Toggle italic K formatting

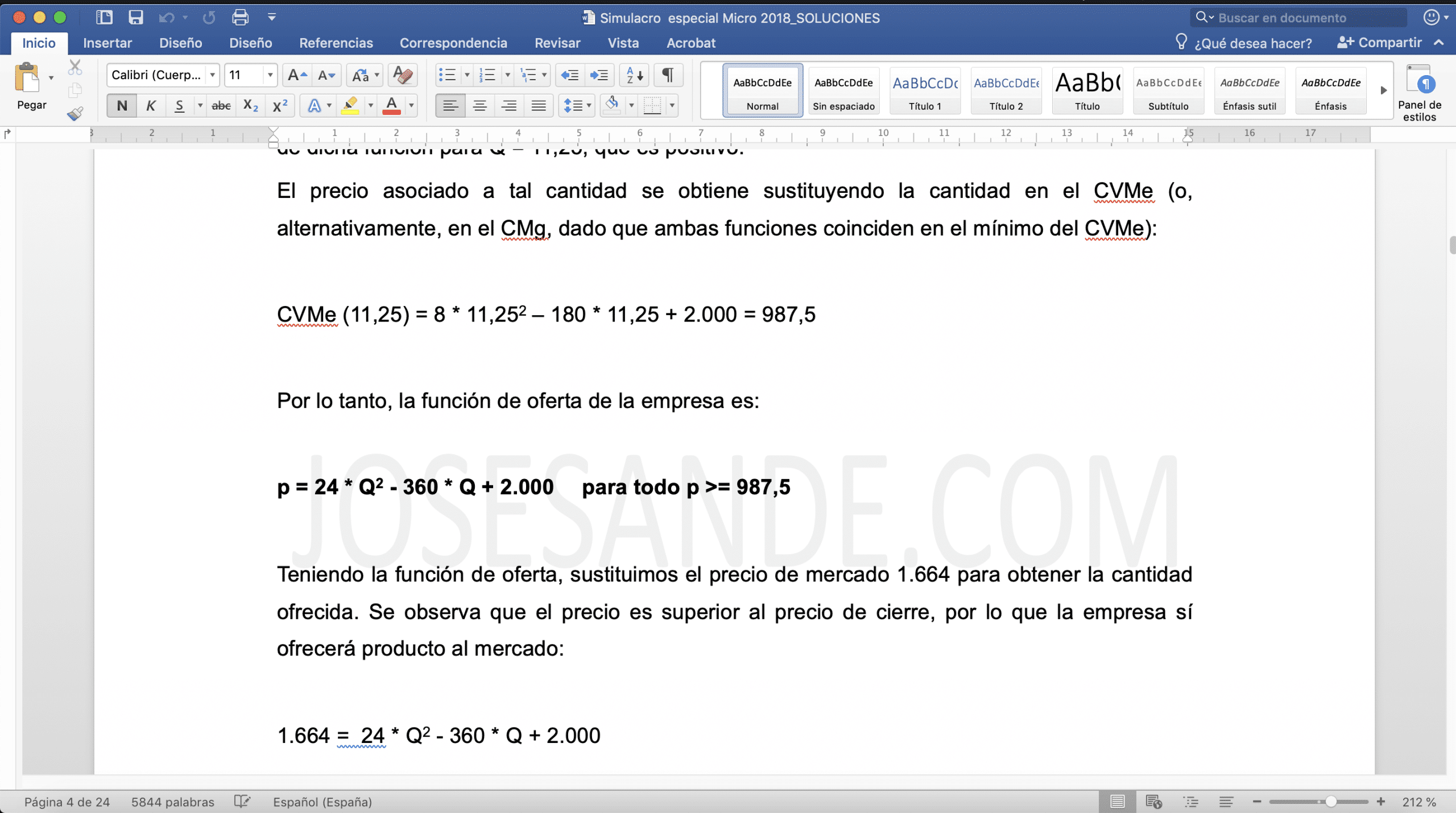[x=151, y=106]
